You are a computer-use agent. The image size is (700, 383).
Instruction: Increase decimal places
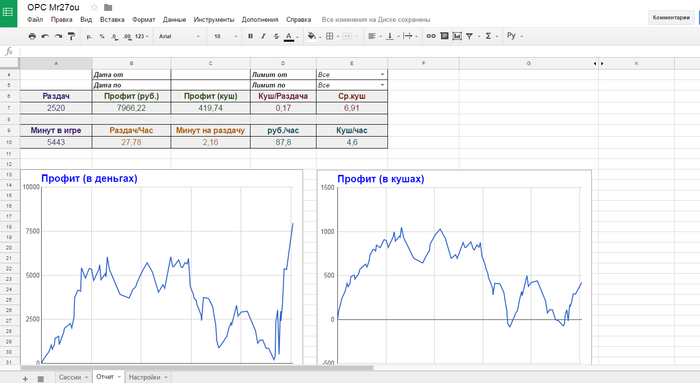(x=127, y=37)
